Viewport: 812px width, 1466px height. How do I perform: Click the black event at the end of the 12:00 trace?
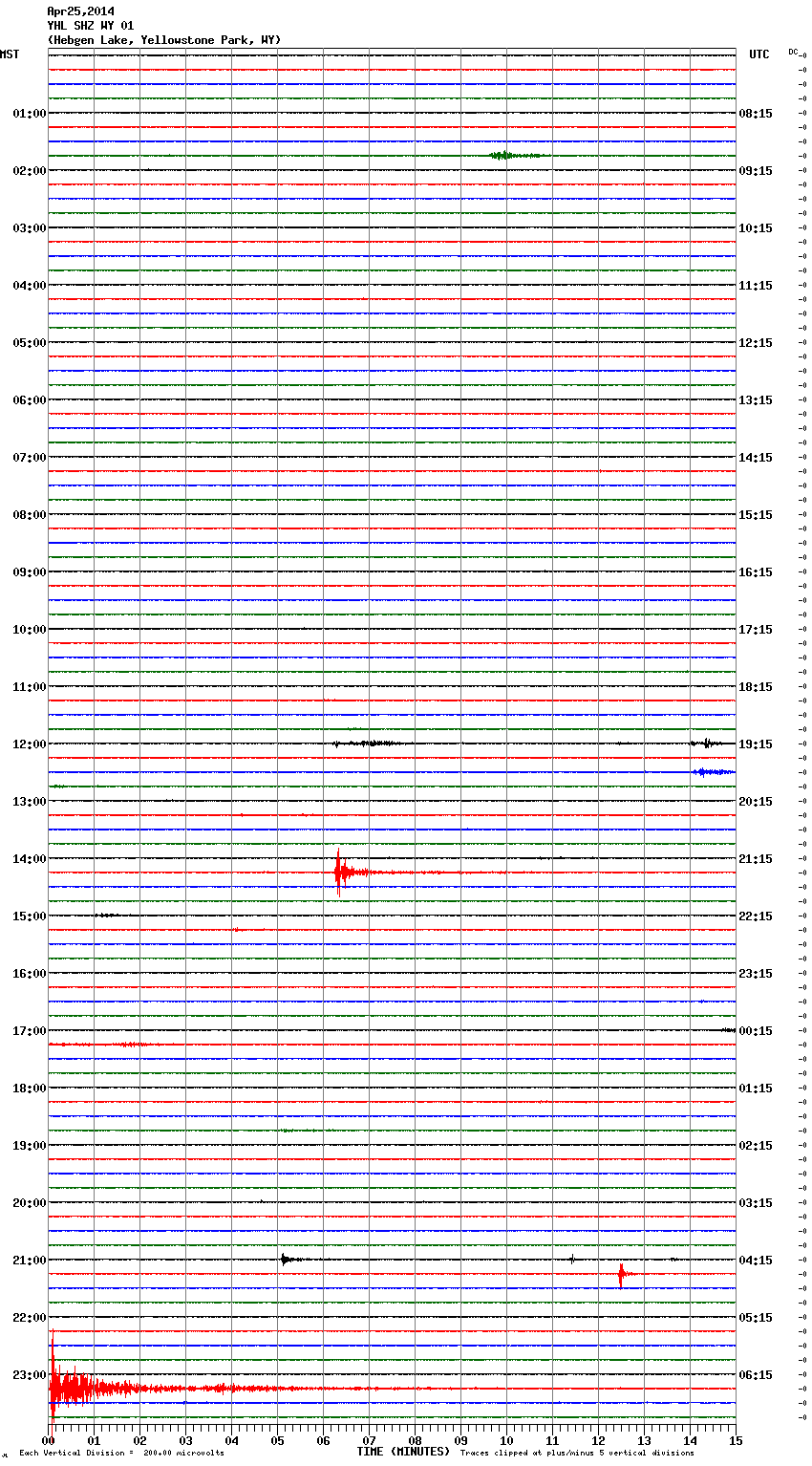[705, 743]
